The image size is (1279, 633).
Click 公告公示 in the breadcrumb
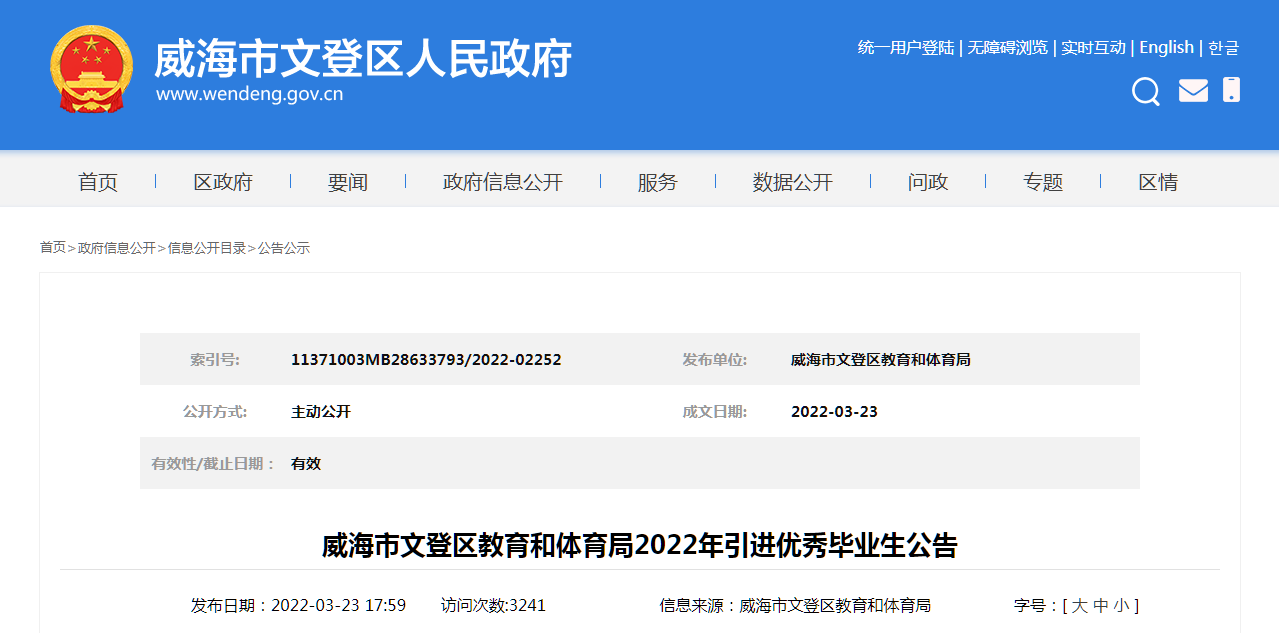coord(284,248)
